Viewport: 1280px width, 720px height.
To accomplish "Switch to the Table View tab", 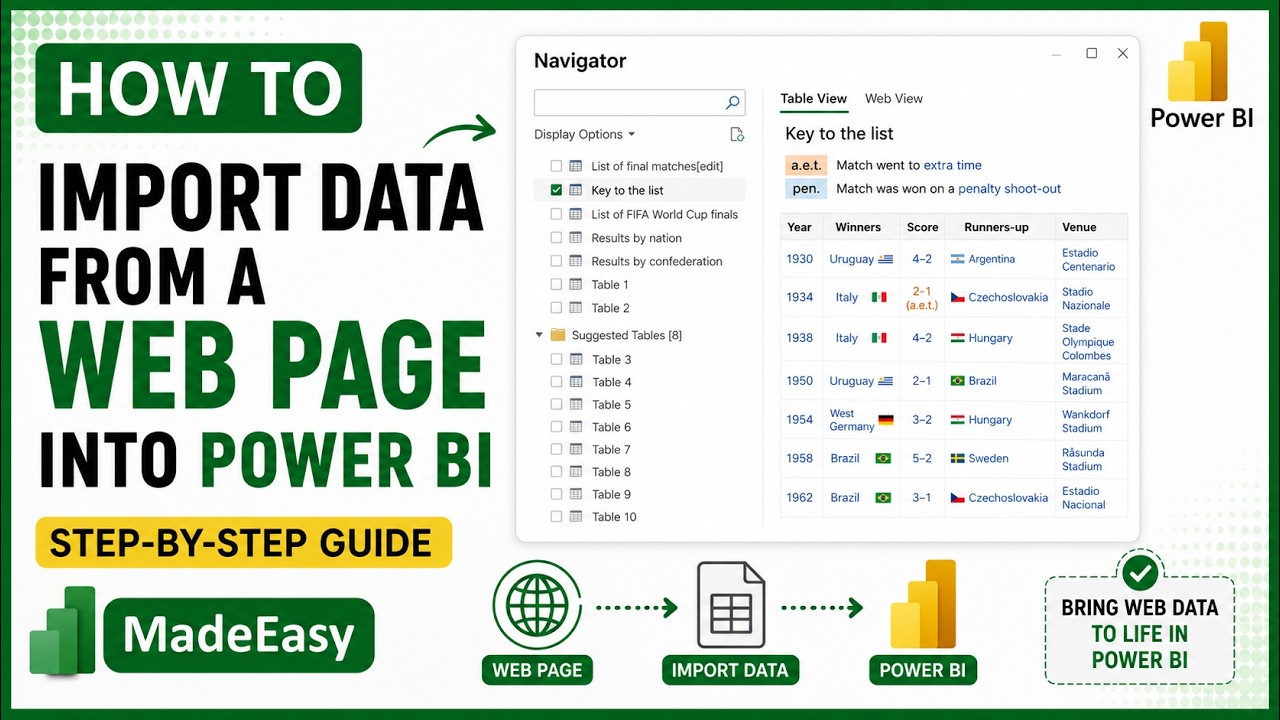I will click(813, 98).
